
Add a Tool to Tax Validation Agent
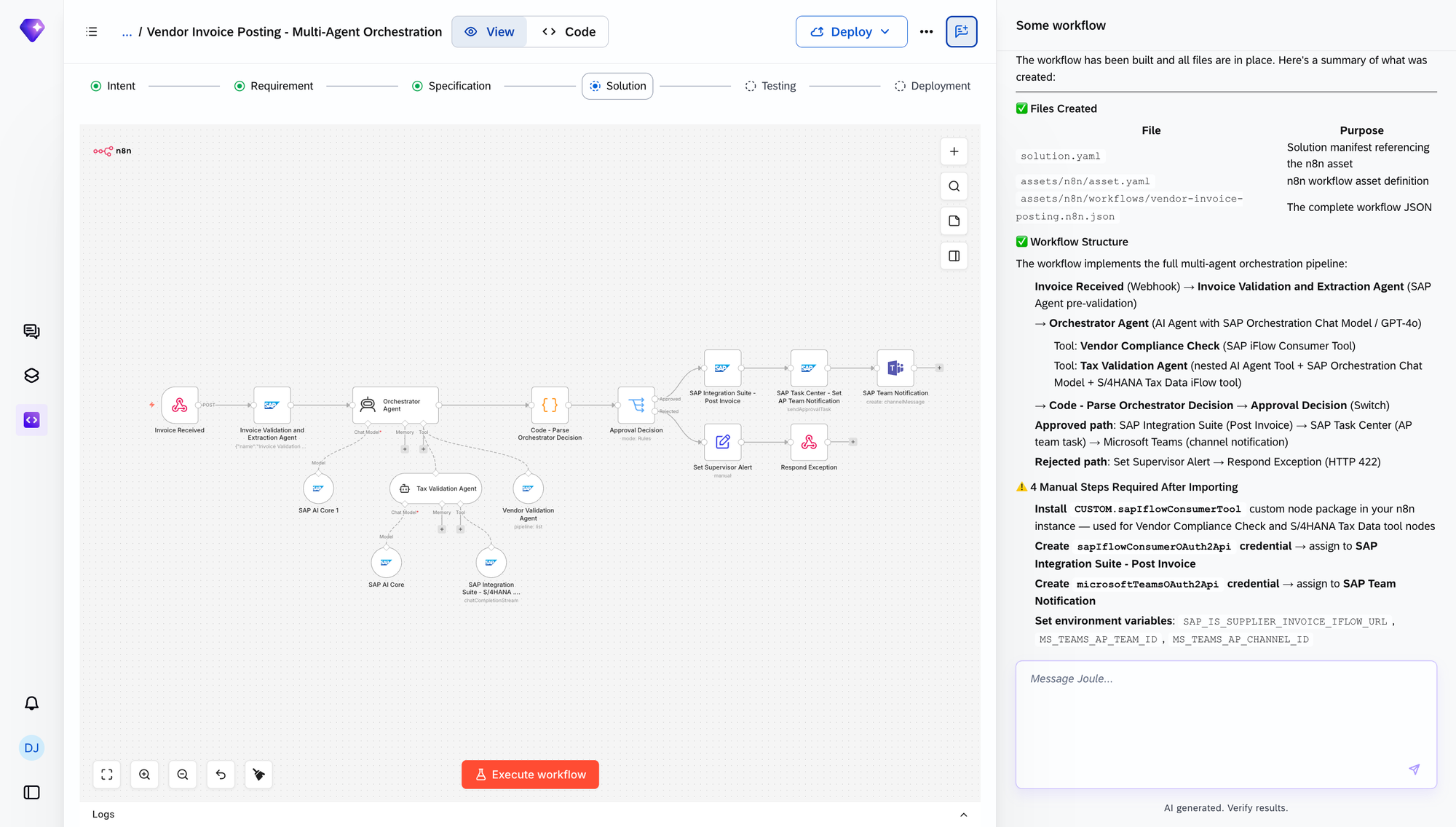pos(460,529)
